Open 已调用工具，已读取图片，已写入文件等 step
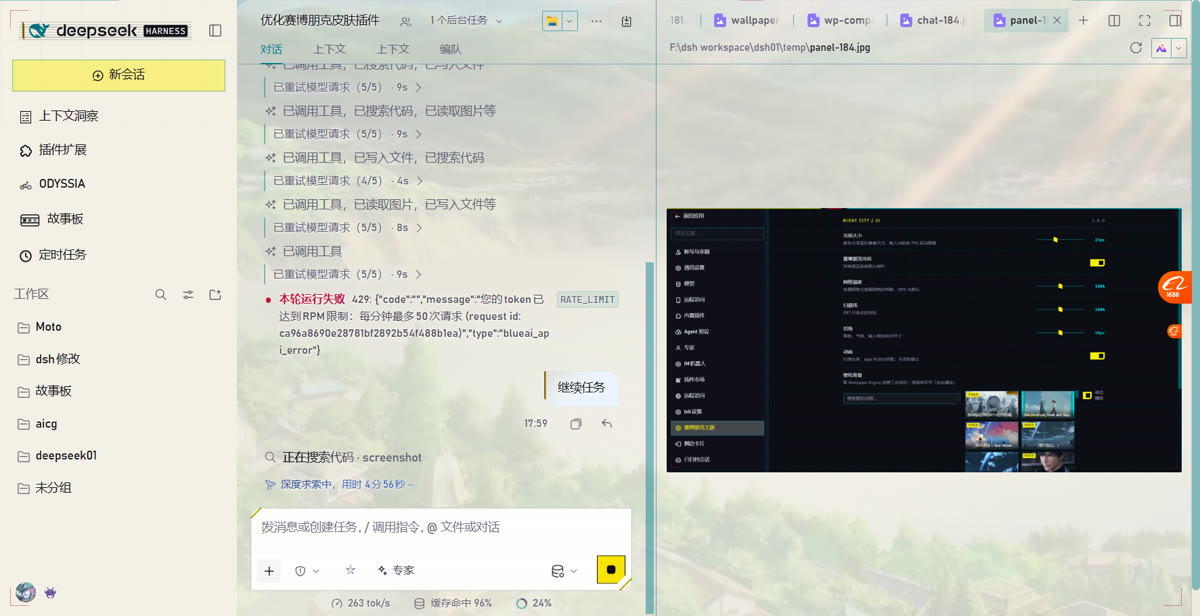 (381, 204)
